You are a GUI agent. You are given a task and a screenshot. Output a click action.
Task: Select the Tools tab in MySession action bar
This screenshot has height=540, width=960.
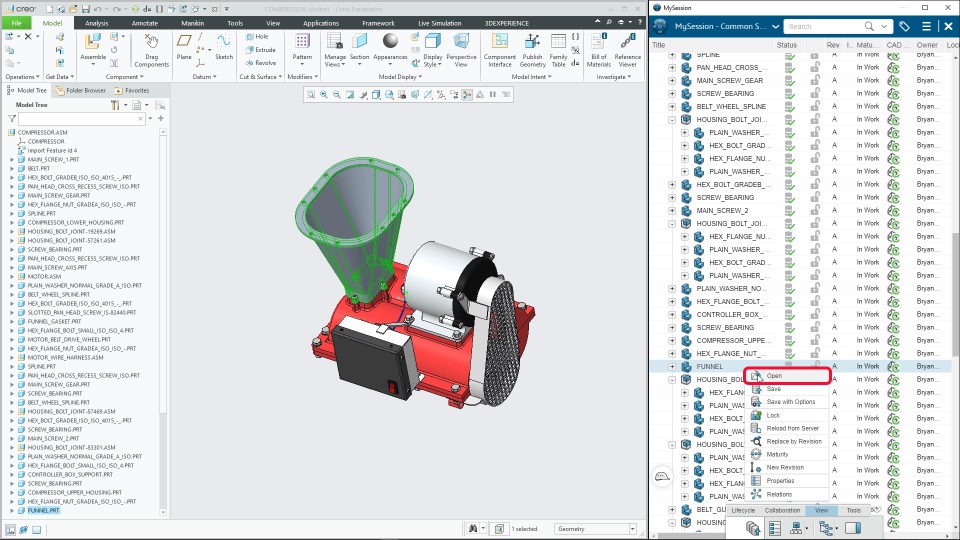tap(853, 511)
